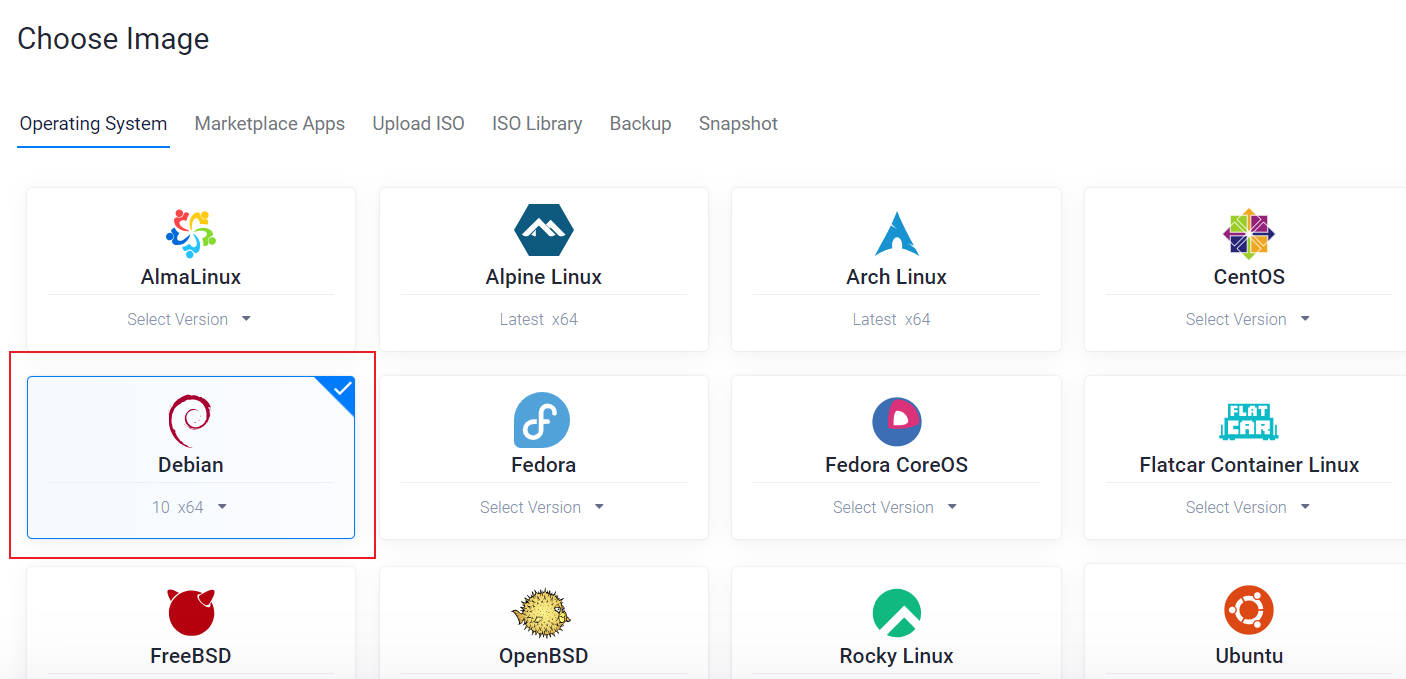Select the AlmaLinux logo icon
1406x679 pixels.
pyautogui.click(x=190, y=233)
